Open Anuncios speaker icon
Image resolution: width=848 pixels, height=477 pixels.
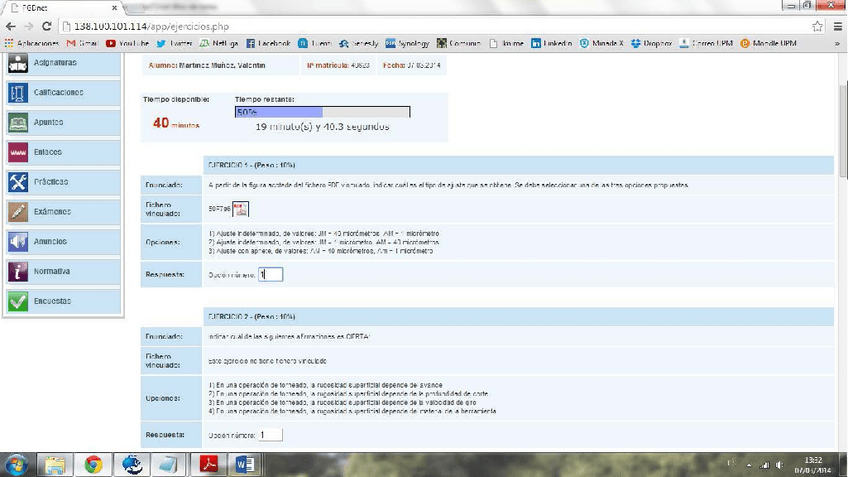[18, 241]
